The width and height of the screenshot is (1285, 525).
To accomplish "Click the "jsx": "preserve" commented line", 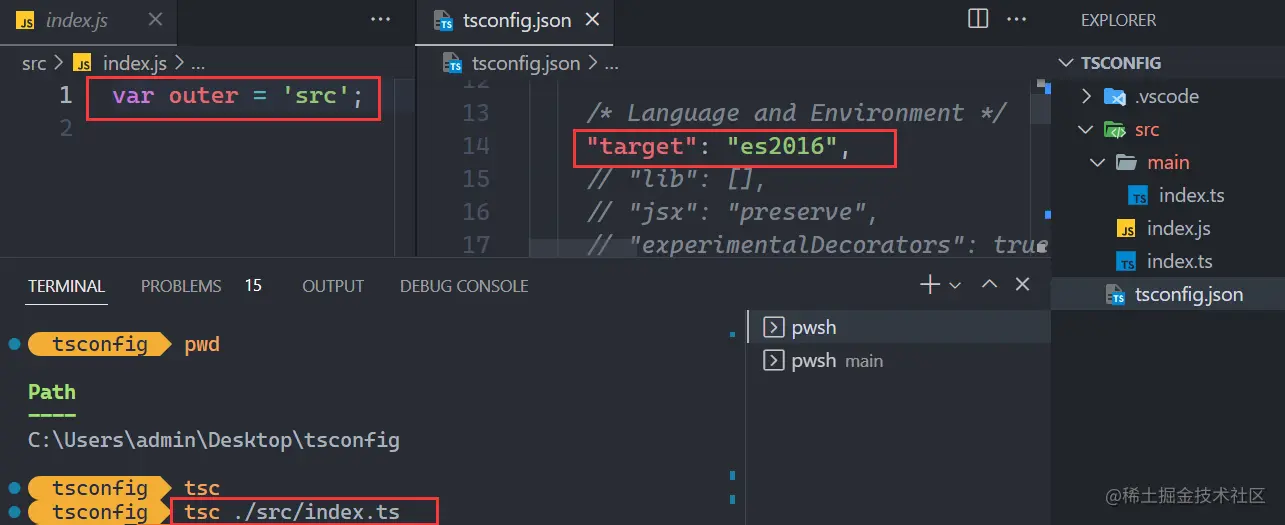I will tap(731, 212).
